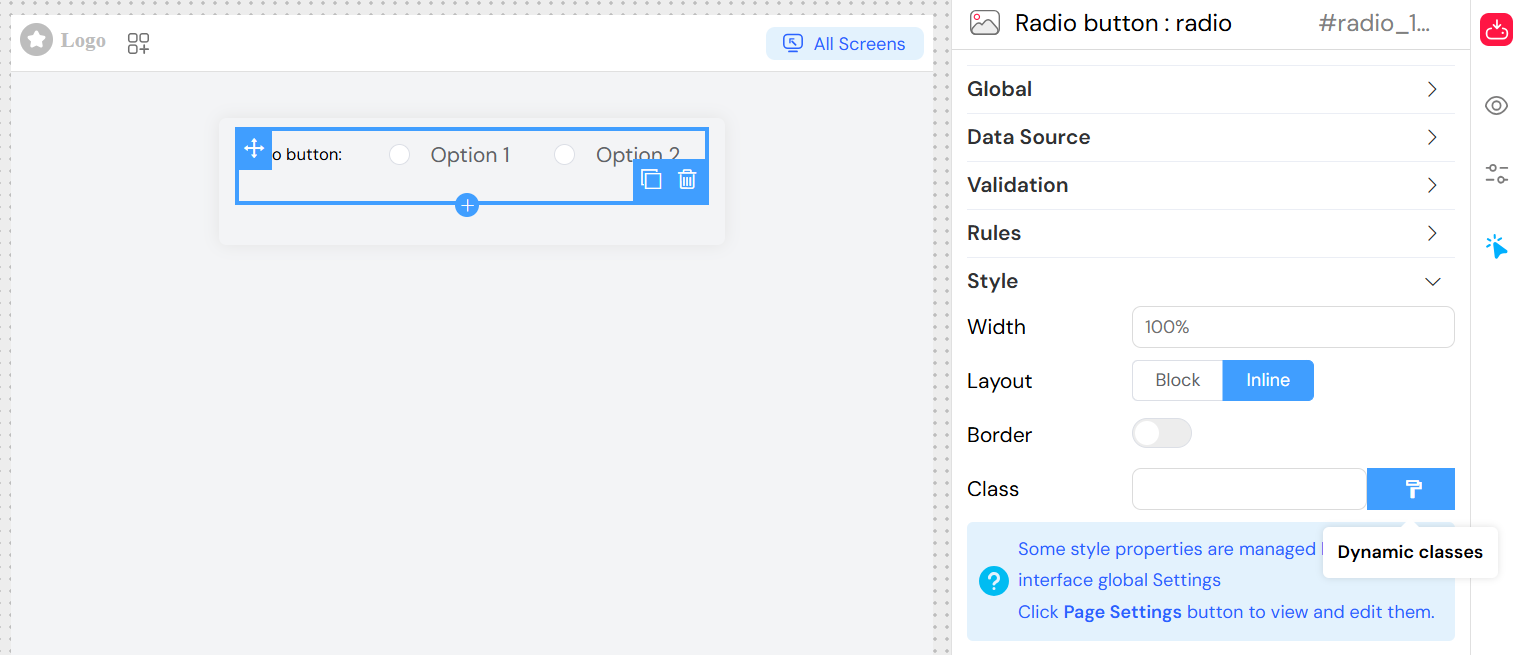Select the Option 2 radio button
The image size is (1519, 655).
tap(565, 155)
